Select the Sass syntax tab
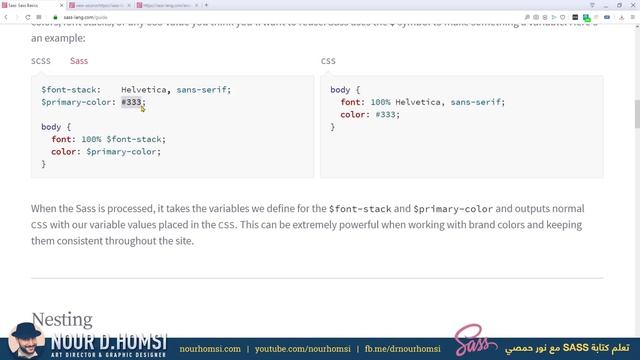Screen dimensions: 640x360 (x=79, y=61)
